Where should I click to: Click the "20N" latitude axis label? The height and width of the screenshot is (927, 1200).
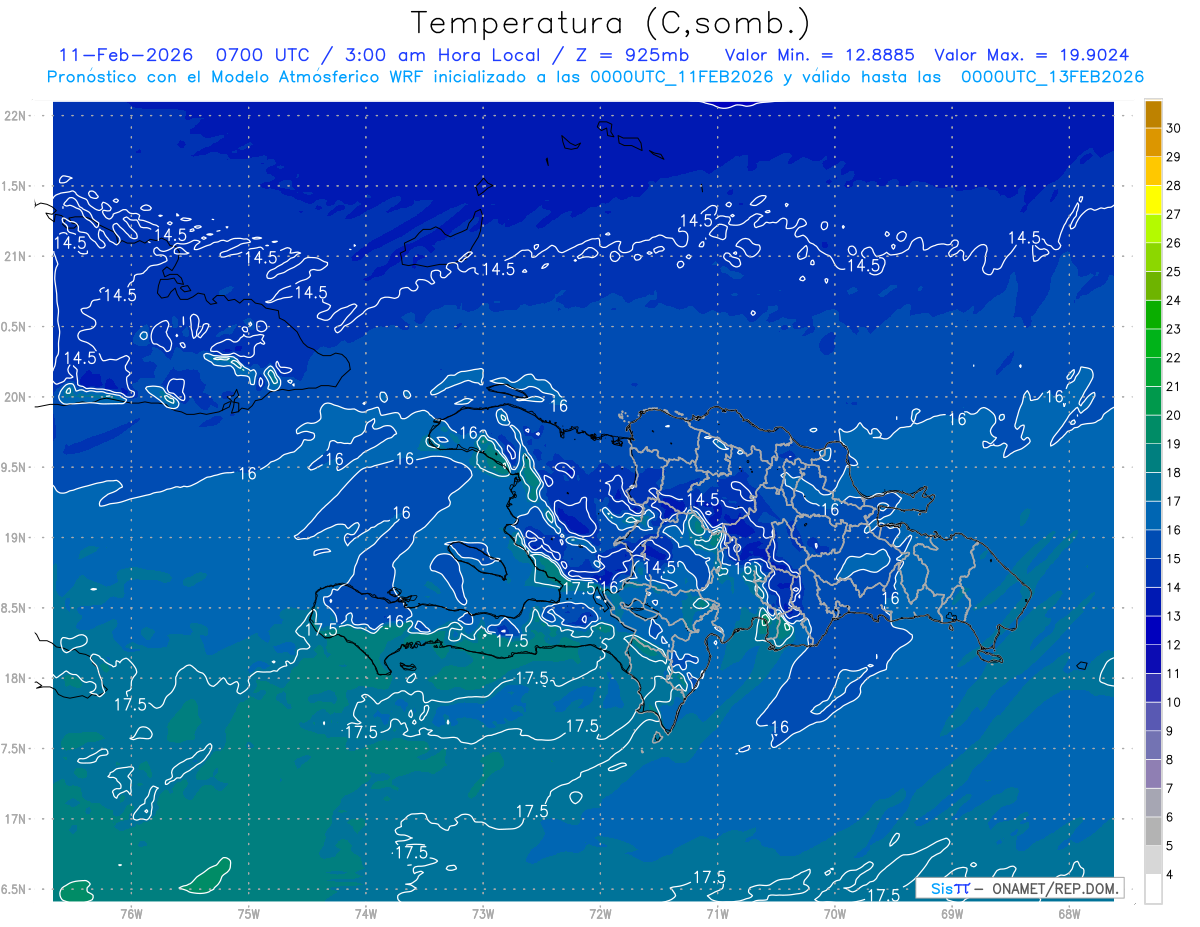[x=17, y=397]
